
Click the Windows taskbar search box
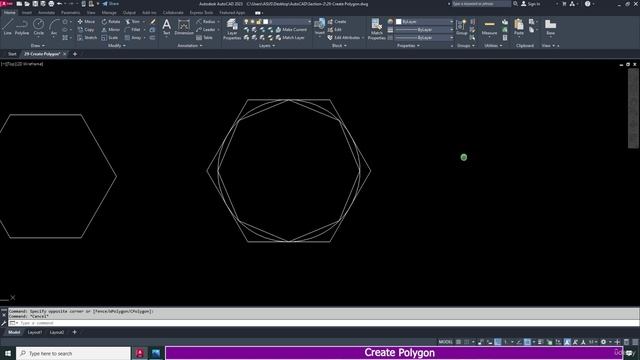pos(73,353)
